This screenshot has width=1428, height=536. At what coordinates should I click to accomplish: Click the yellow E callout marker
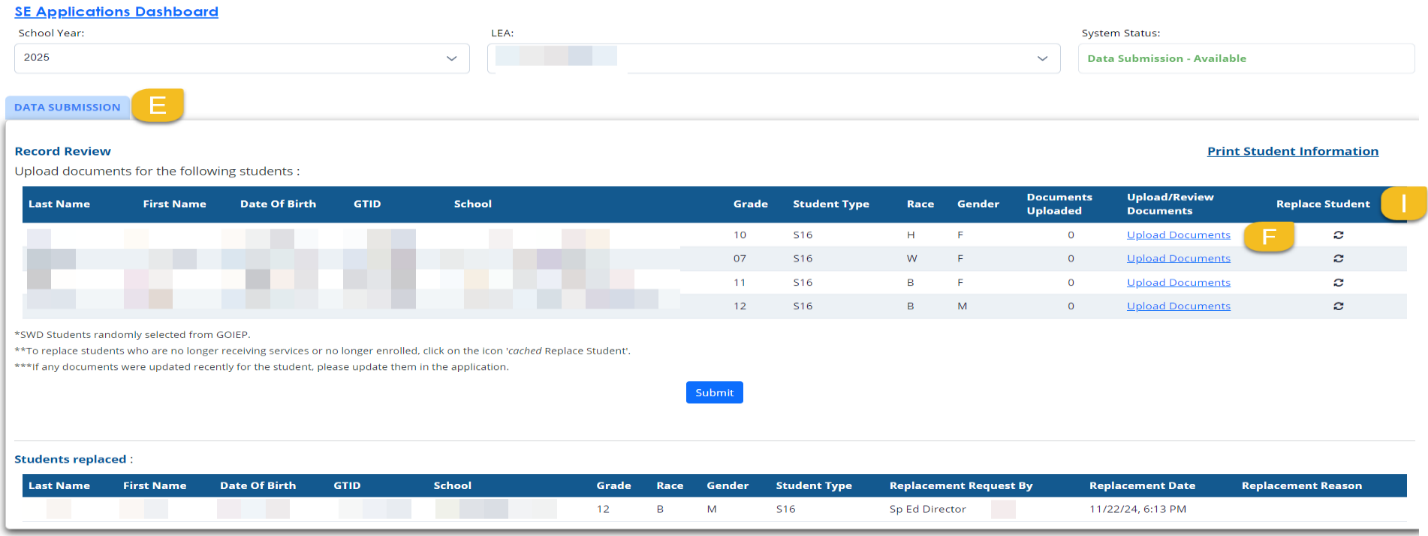(158, 105)
